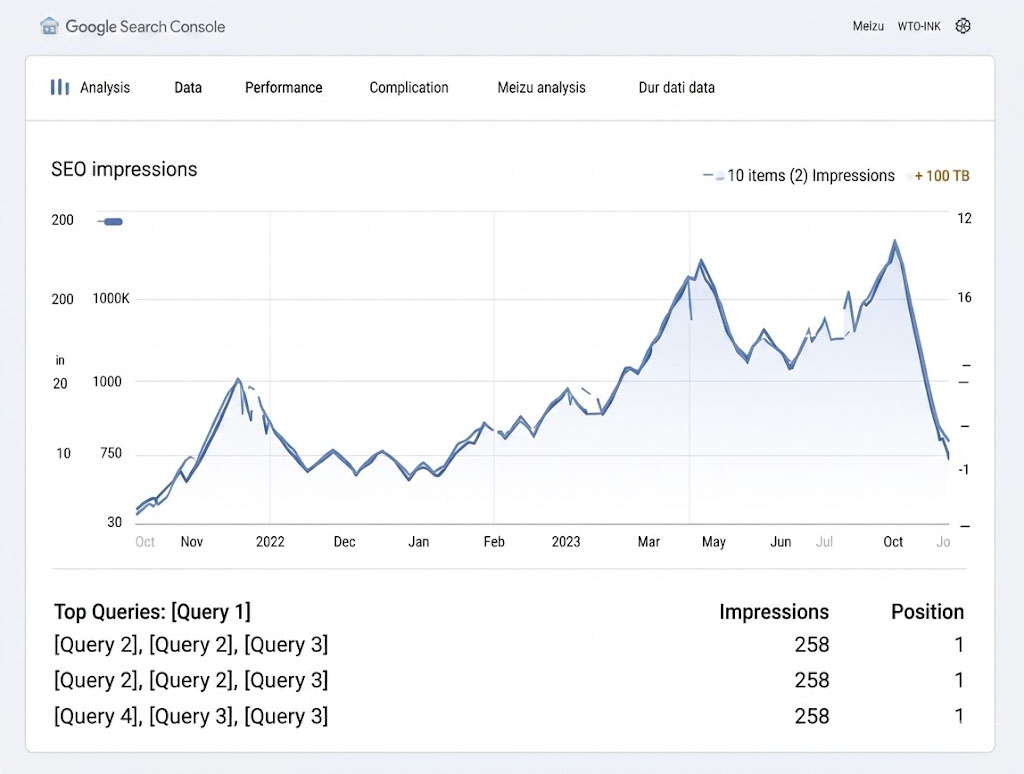The height and width of the screenshot is (774, 1024).
Task: Switch to the Data tab
Action: [188, 88]
